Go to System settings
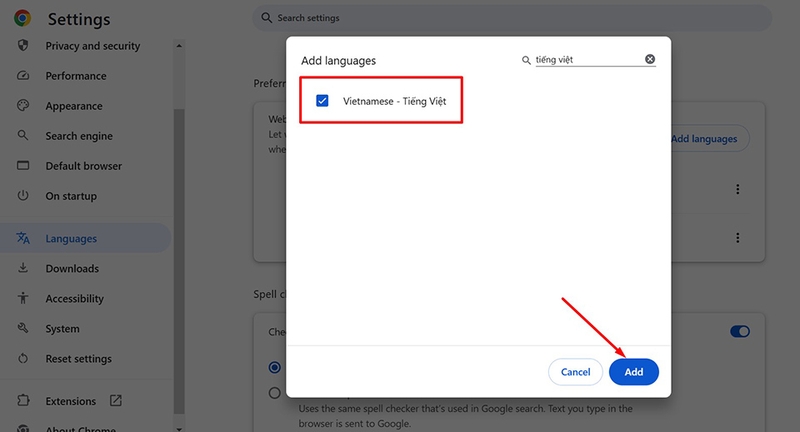The height and width of the screenshot is (432, 800). [62, 328]
